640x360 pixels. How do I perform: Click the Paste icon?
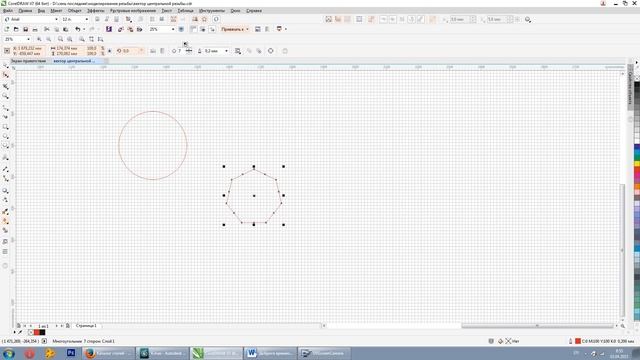(65, 29)
